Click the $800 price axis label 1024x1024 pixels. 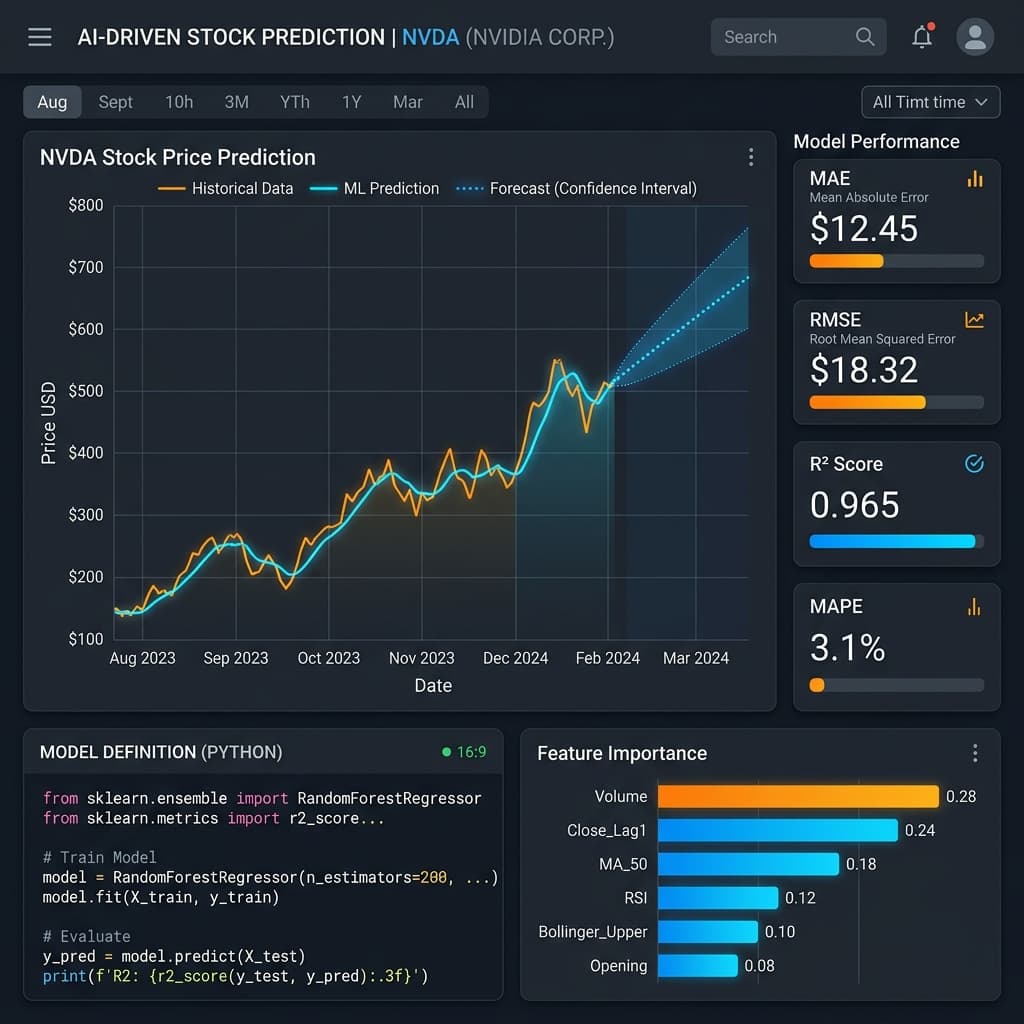point(86,205)
